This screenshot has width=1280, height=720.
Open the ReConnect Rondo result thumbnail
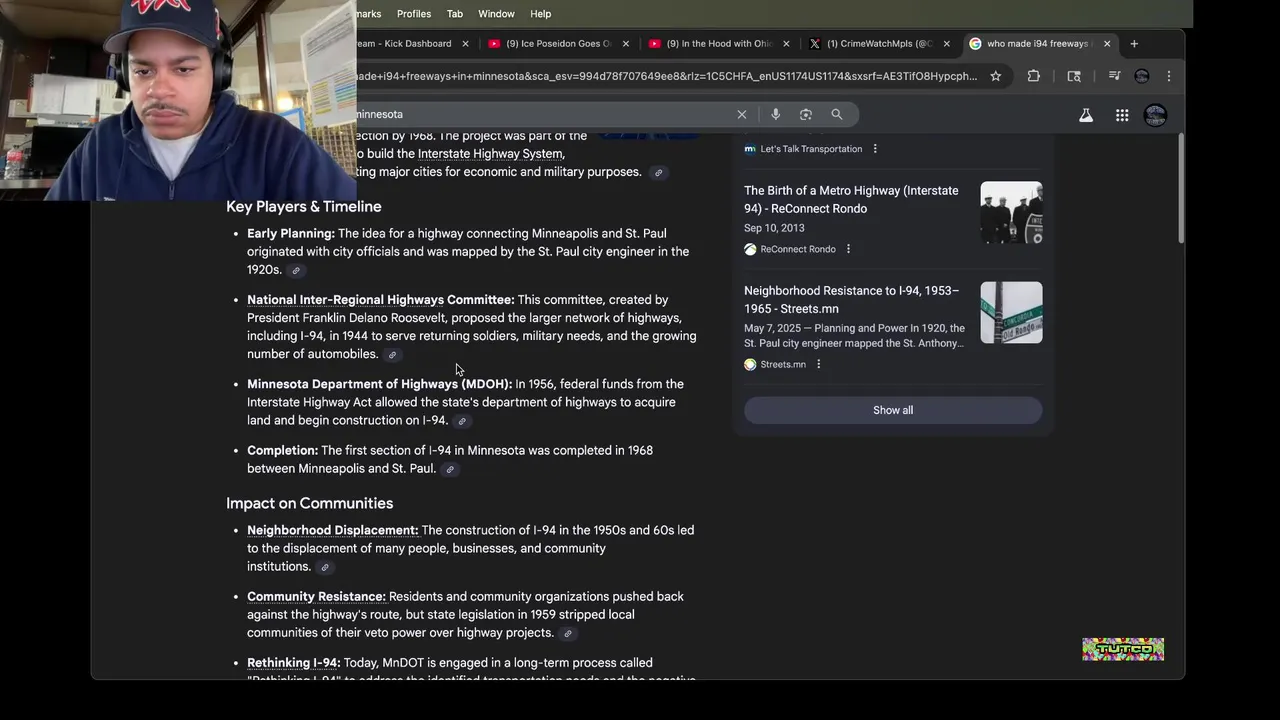click(1011, 212)
